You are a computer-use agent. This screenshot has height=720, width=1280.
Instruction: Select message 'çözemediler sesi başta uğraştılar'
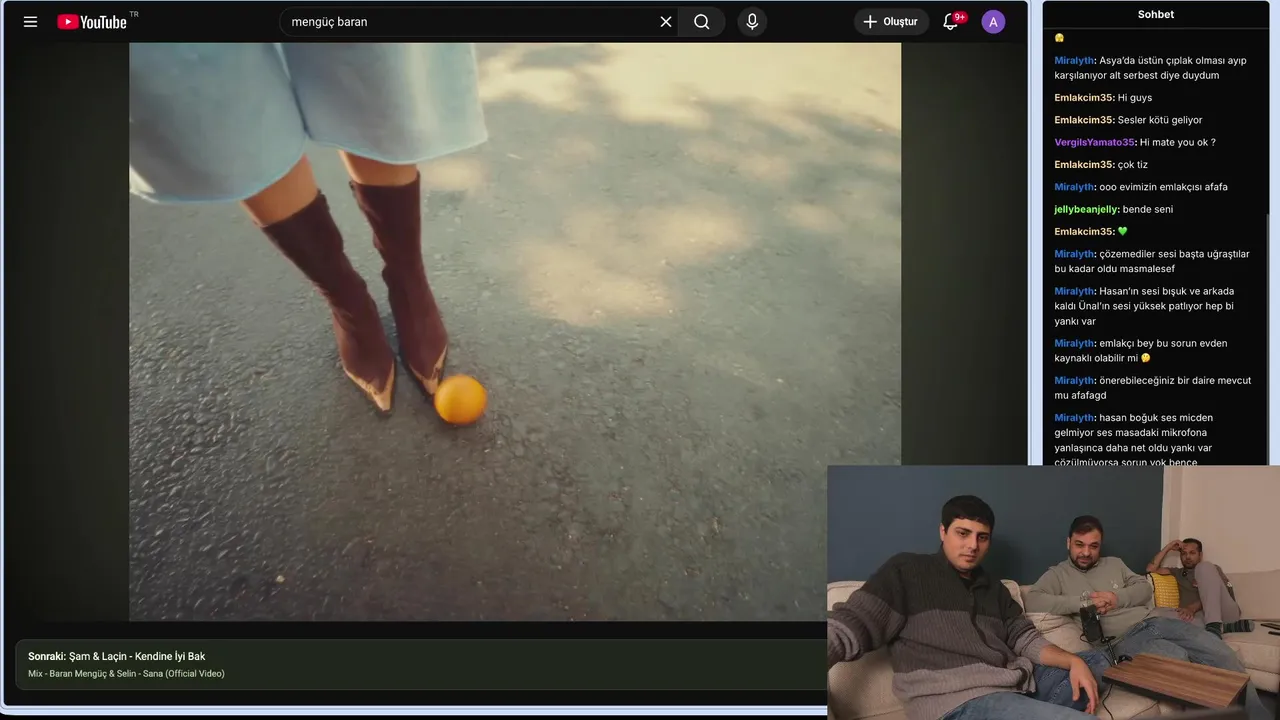click(x=1152, y=261)
